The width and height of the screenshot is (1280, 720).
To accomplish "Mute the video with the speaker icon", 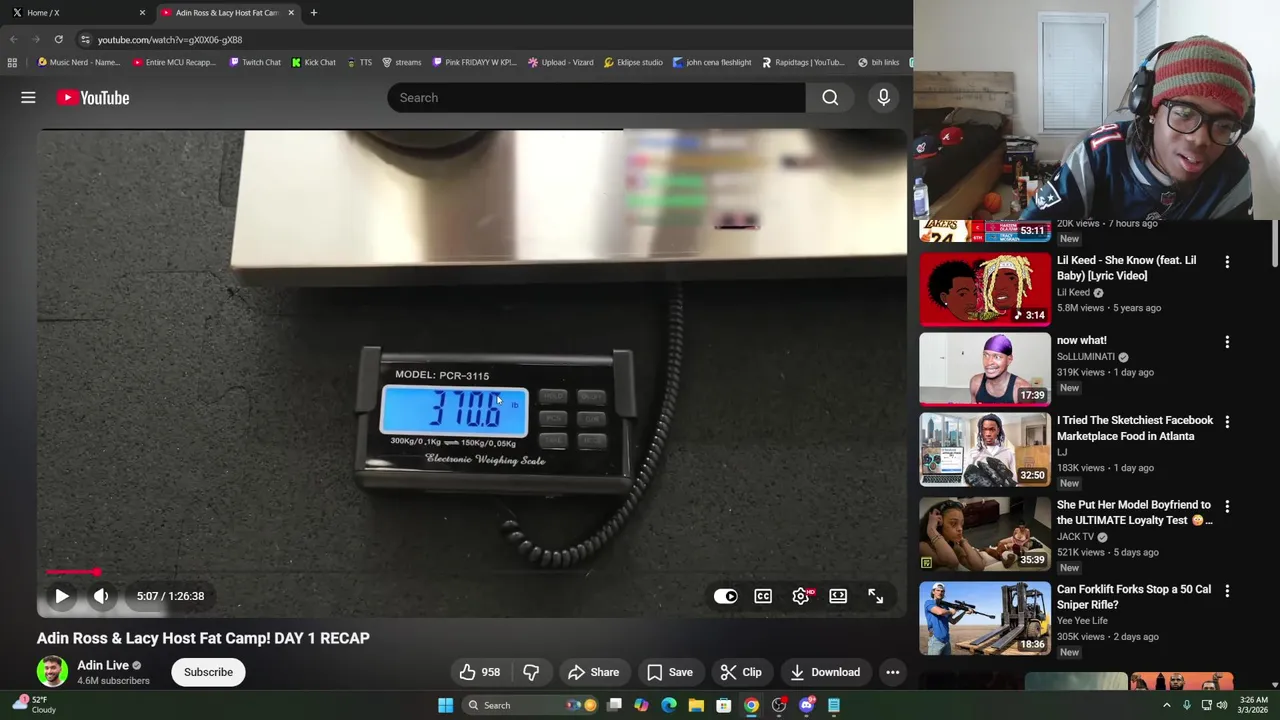I will pos(101,596).
